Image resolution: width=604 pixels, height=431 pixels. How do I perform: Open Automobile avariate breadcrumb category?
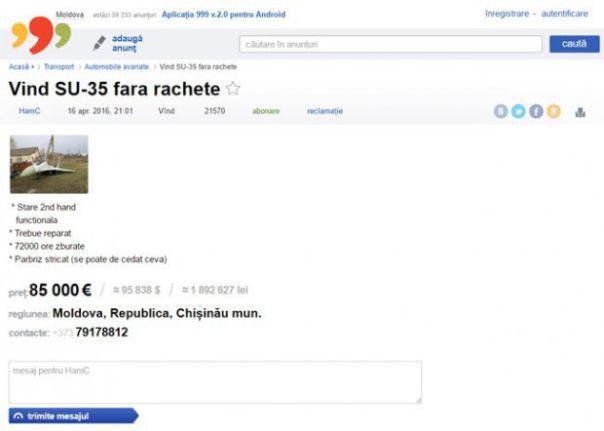[117, 67]
